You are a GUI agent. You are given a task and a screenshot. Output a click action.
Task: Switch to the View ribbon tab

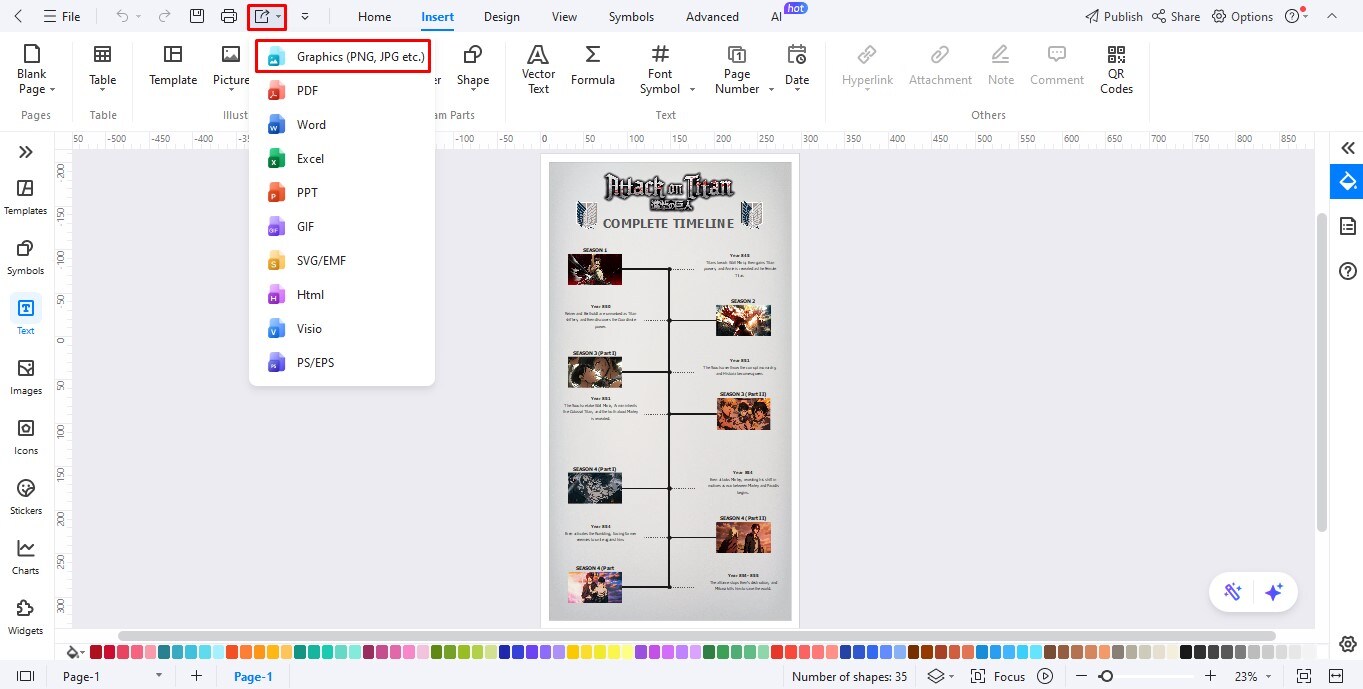coord(564,16)
